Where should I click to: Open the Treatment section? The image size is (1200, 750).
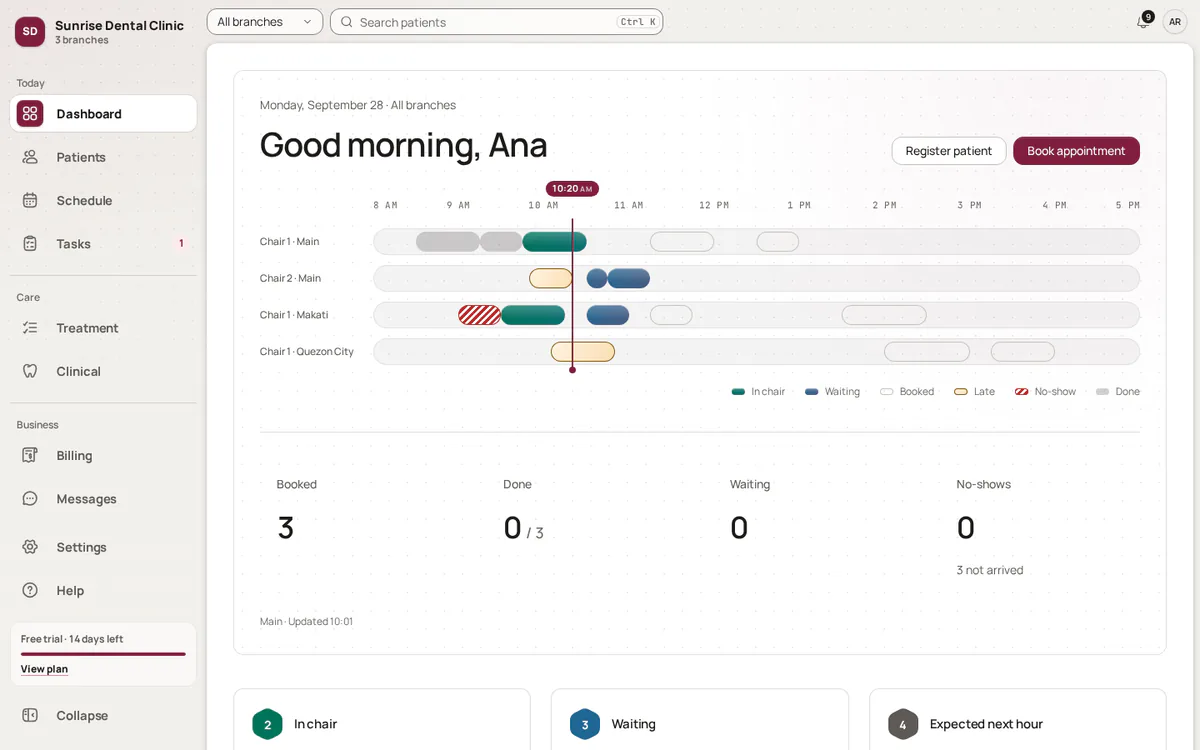click(x=103, y=328)
